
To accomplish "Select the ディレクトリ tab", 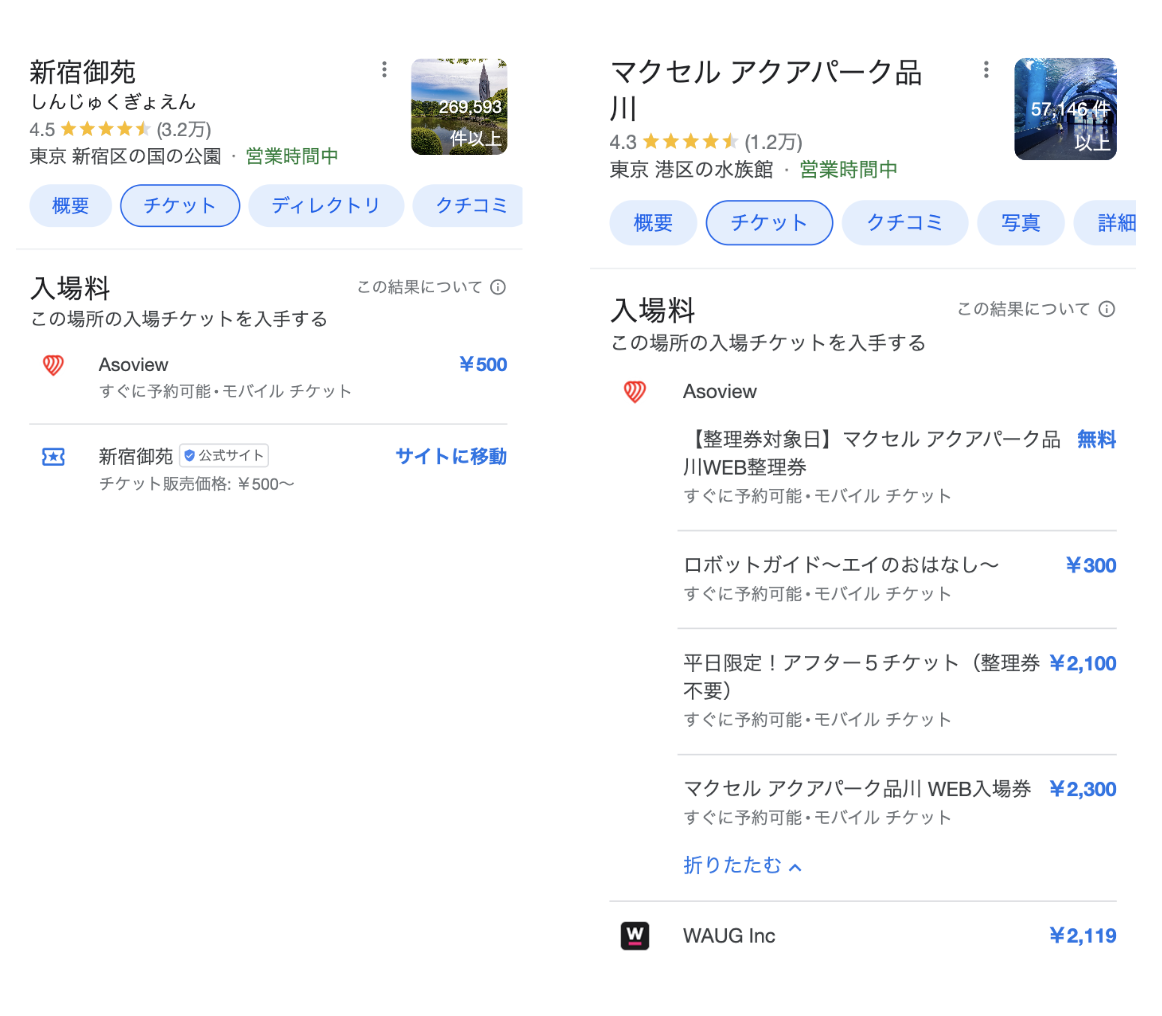I will pyautogui.click(x=326, y=205).
